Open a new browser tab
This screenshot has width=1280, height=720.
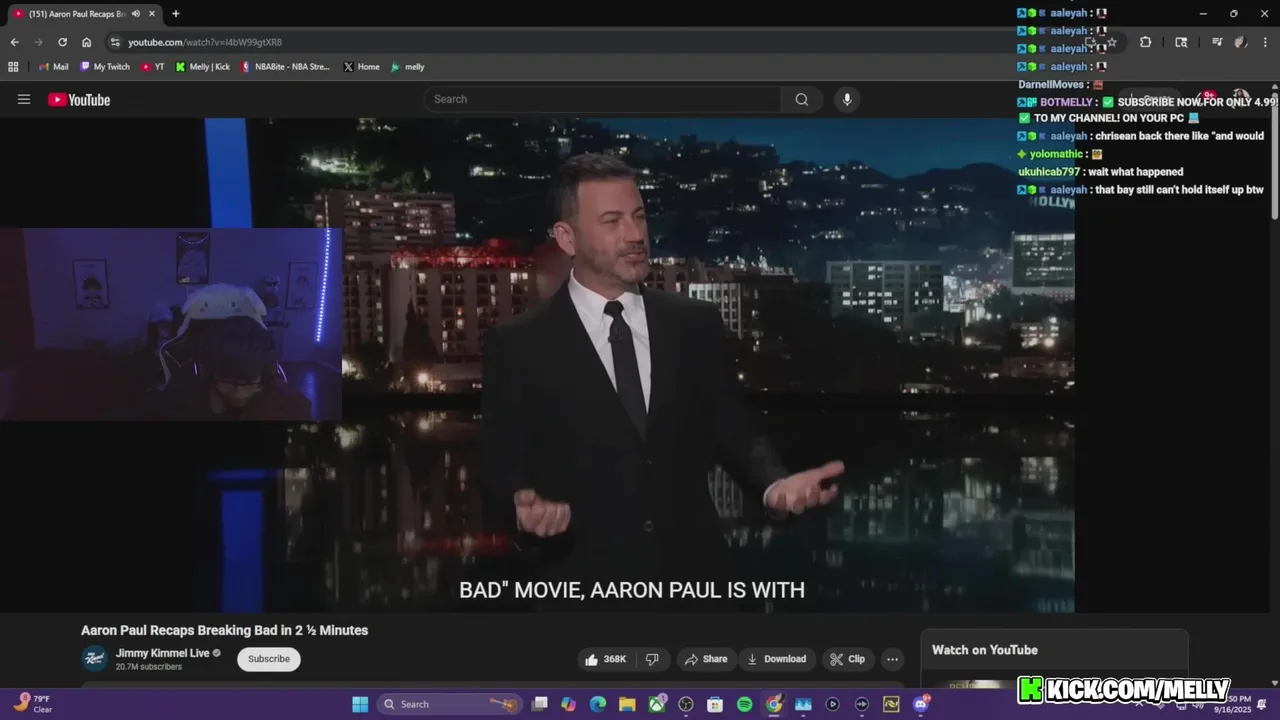coord(176,14)
